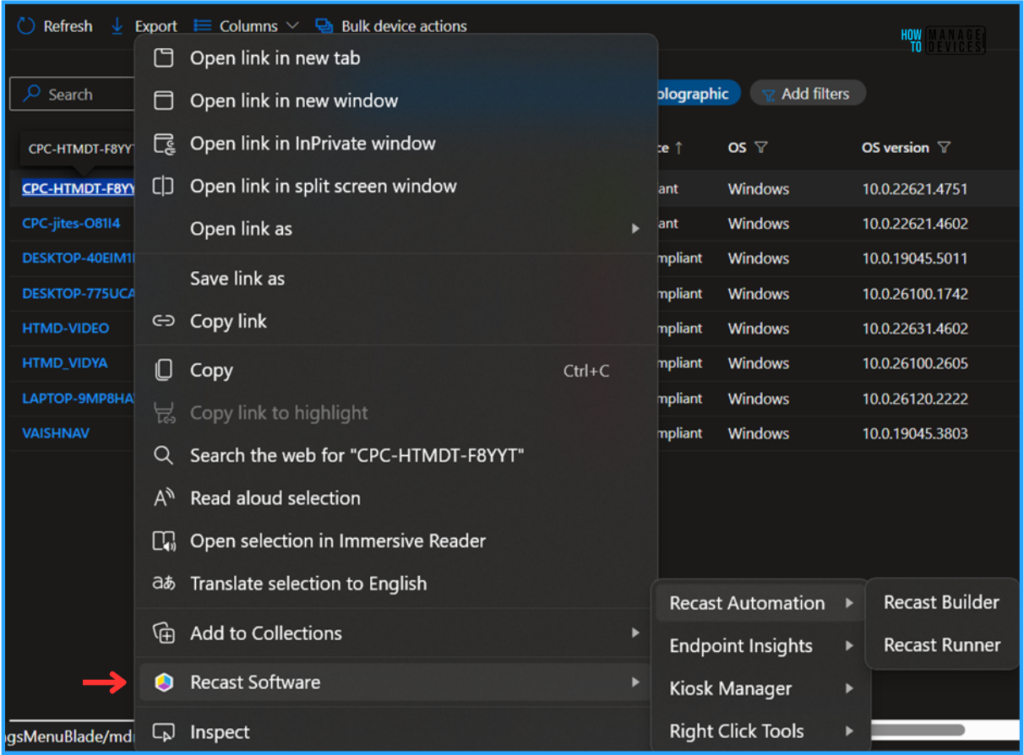This screenshot has width=1024, height=755.
Task: Click the chain icon beside Copy link
Action: pyautogui.click(x=163, y=321)
